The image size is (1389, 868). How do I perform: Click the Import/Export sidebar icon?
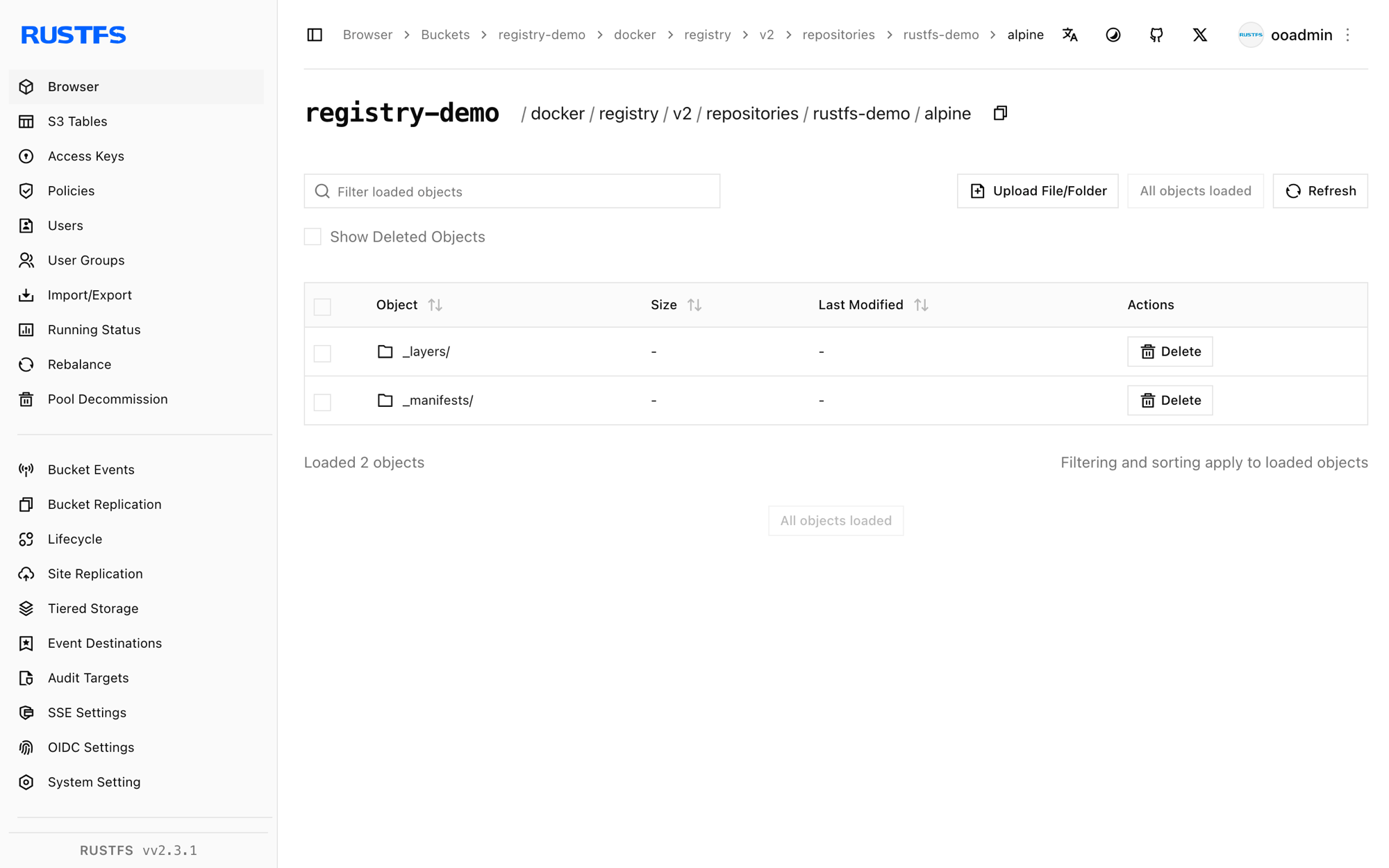pos(26,295)
